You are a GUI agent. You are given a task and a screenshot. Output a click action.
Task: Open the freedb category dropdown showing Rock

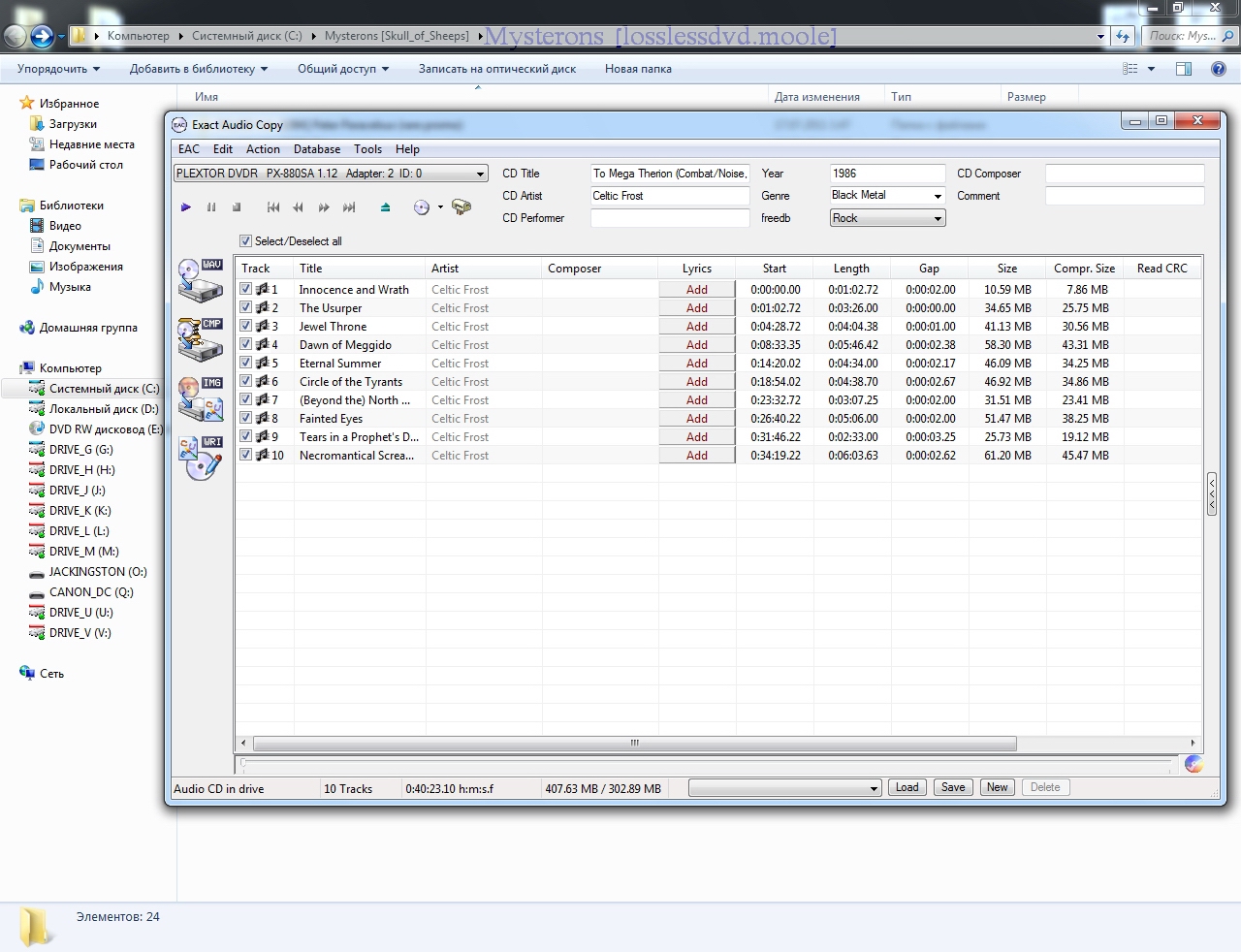[938, 219]
